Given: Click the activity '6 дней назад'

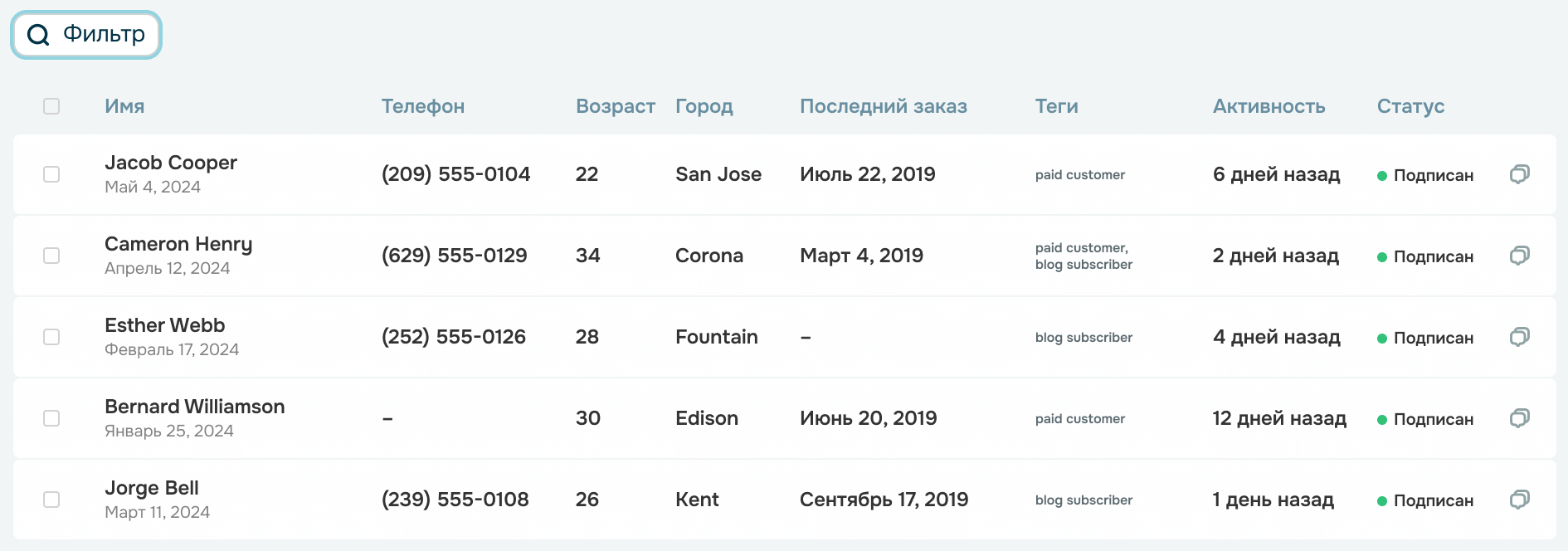Looking at the screenshot, I should (x=1277, y=174).
